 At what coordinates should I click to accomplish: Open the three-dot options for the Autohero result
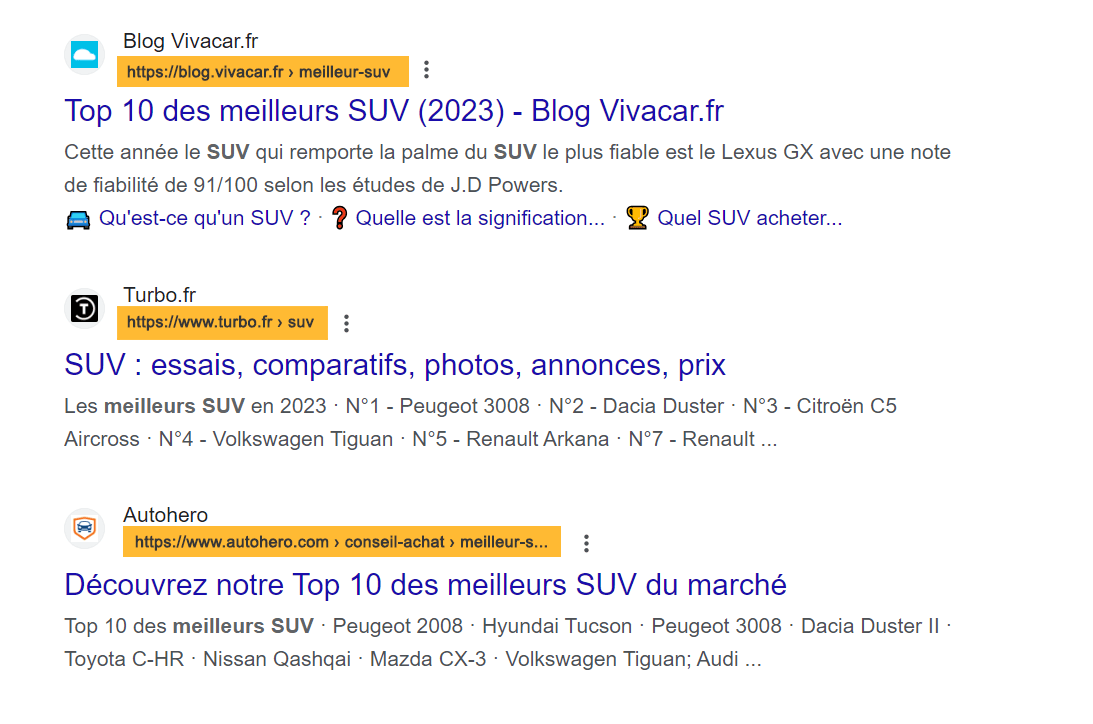(x=586, y=542)
